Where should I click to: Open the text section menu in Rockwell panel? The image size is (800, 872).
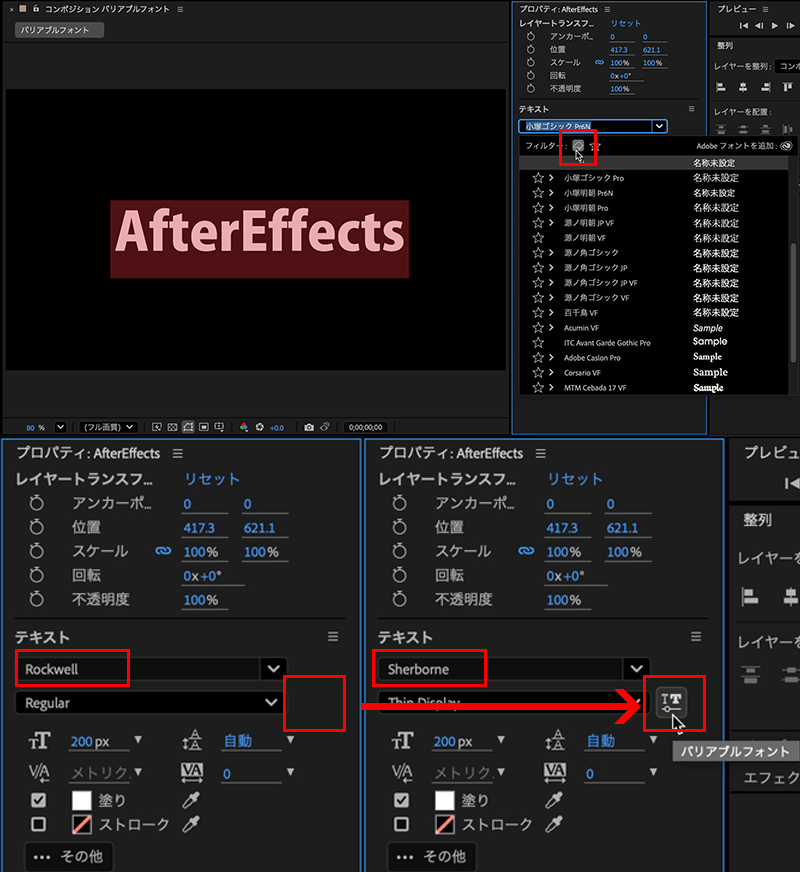pyautogui.click(x=333, y=637)
